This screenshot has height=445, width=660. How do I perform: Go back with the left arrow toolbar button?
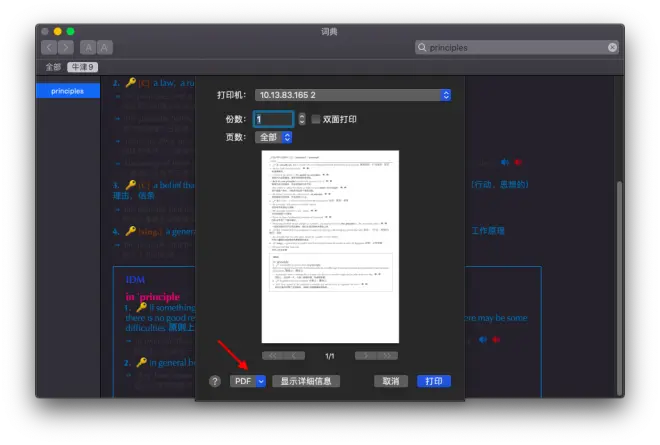tap(49, 48)
